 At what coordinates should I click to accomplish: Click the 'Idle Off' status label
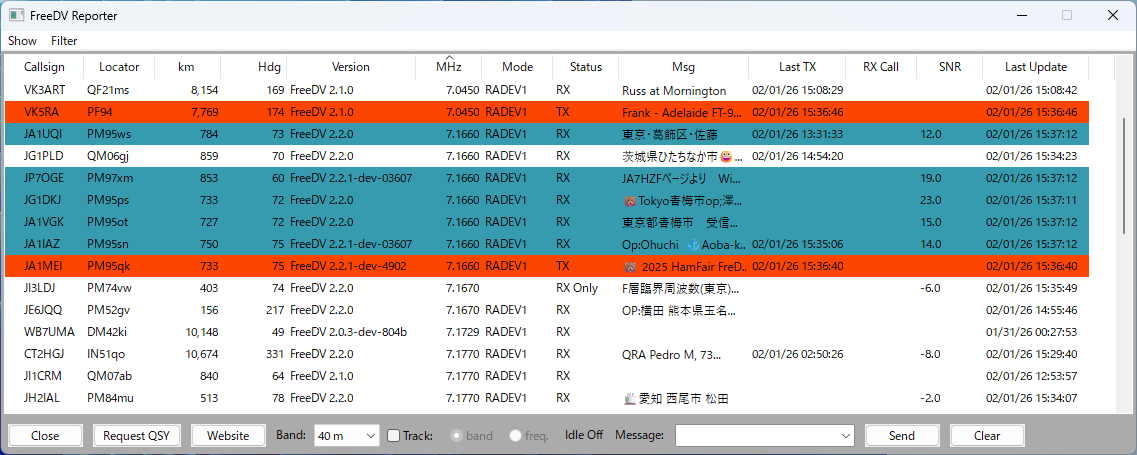584,435
